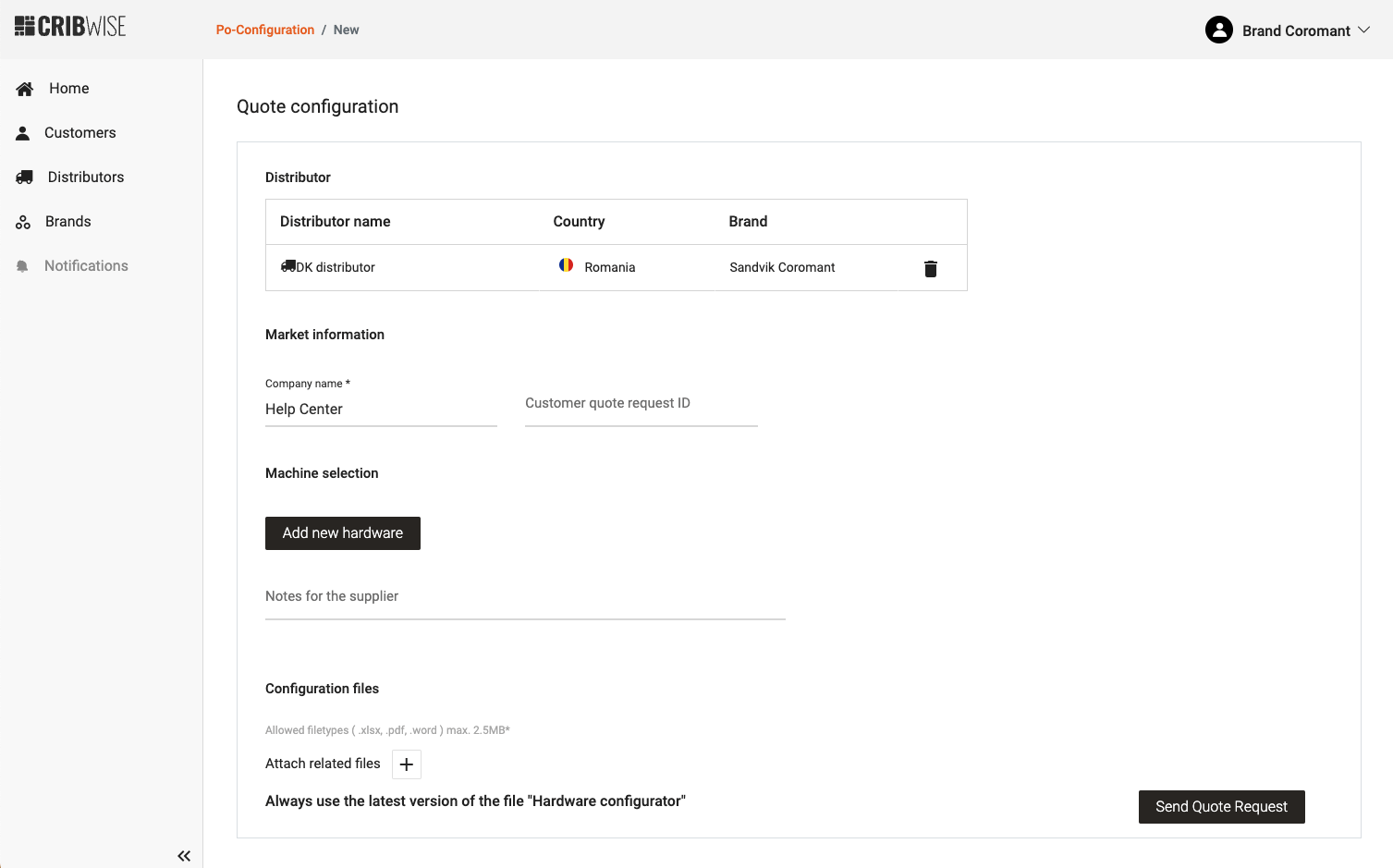
Task: Navigate to Po-Configuration breadcrumb link
Action: tap(265, 30)
